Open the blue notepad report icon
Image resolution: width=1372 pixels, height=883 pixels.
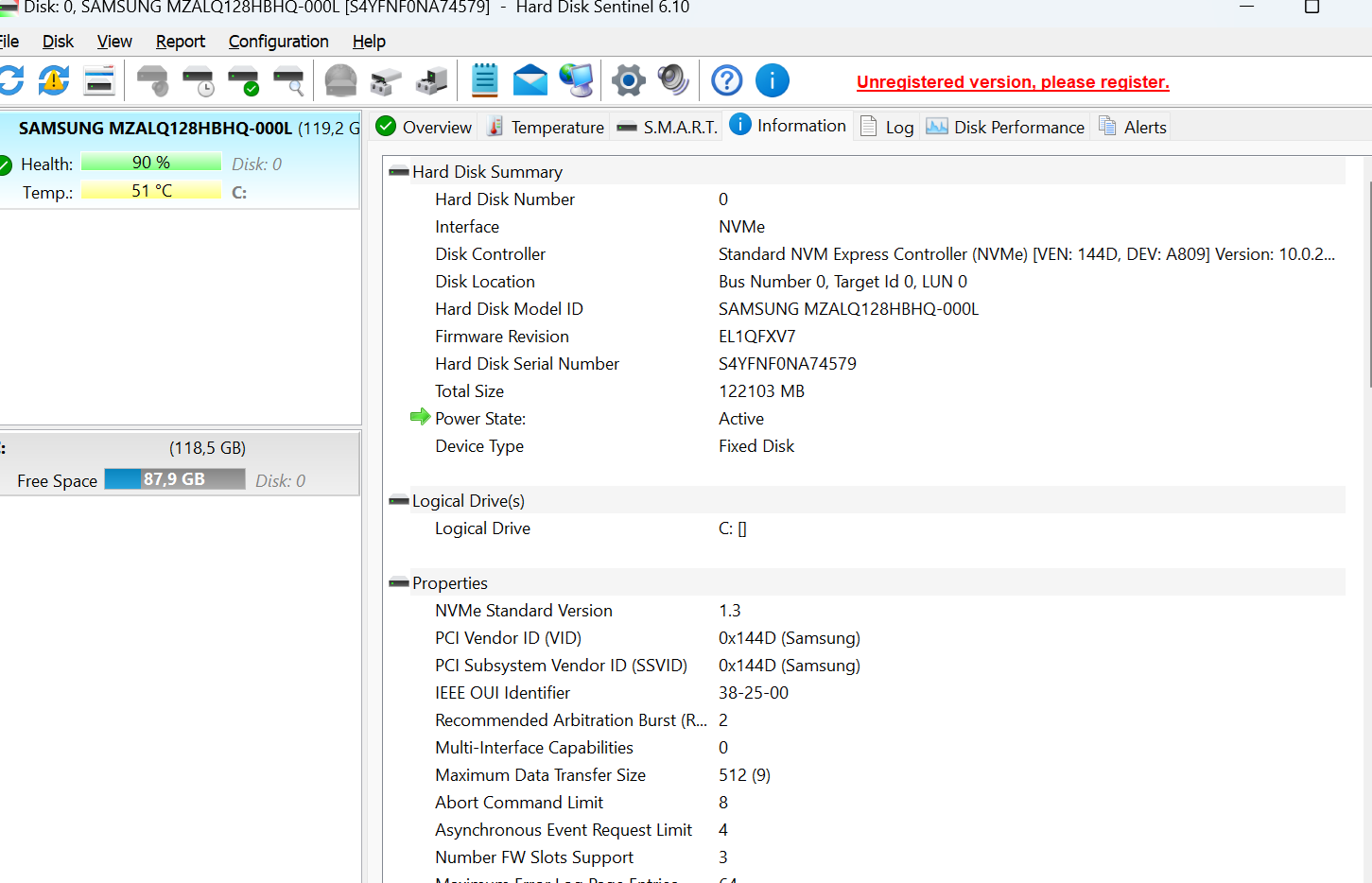484,81
